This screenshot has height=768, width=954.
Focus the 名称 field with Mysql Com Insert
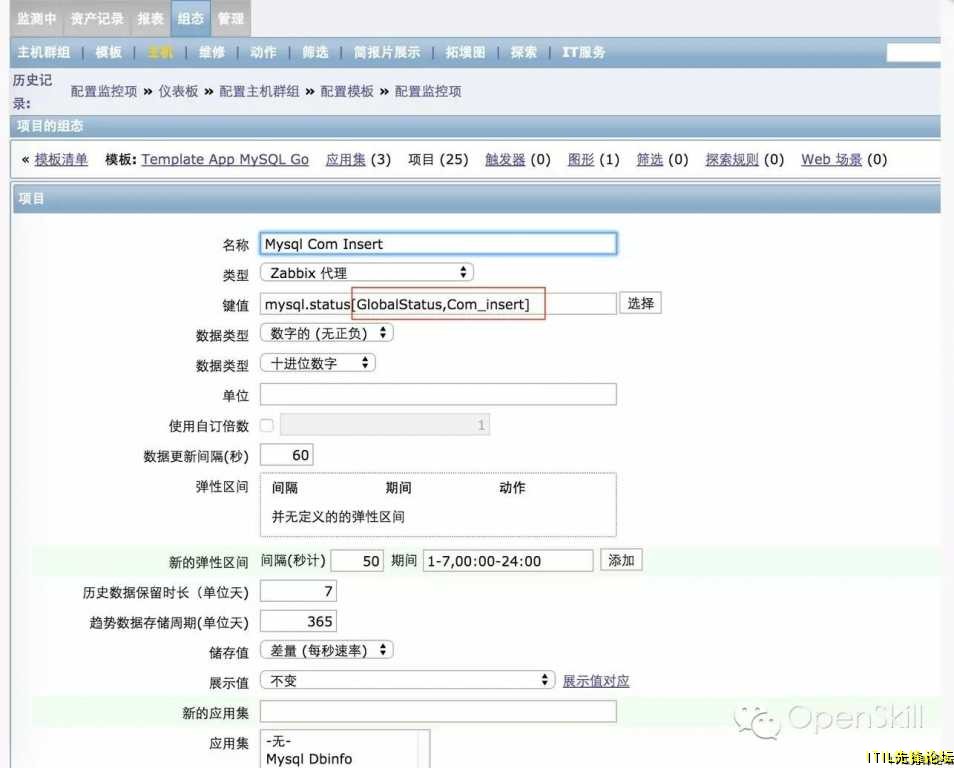(x=438, y=243)
